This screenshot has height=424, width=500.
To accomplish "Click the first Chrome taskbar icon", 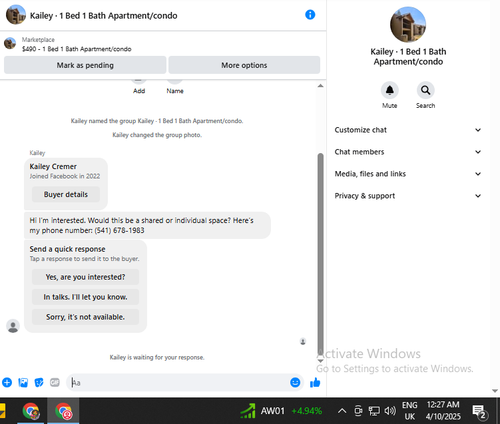I will coord(31,411).
